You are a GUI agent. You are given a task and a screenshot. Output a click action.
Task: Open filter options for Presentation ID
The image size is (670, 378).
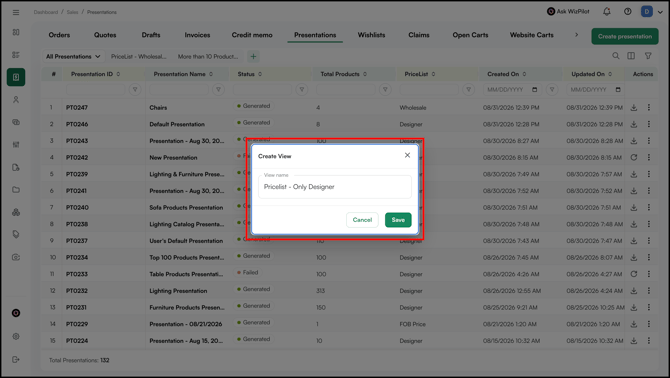point(135,90)
